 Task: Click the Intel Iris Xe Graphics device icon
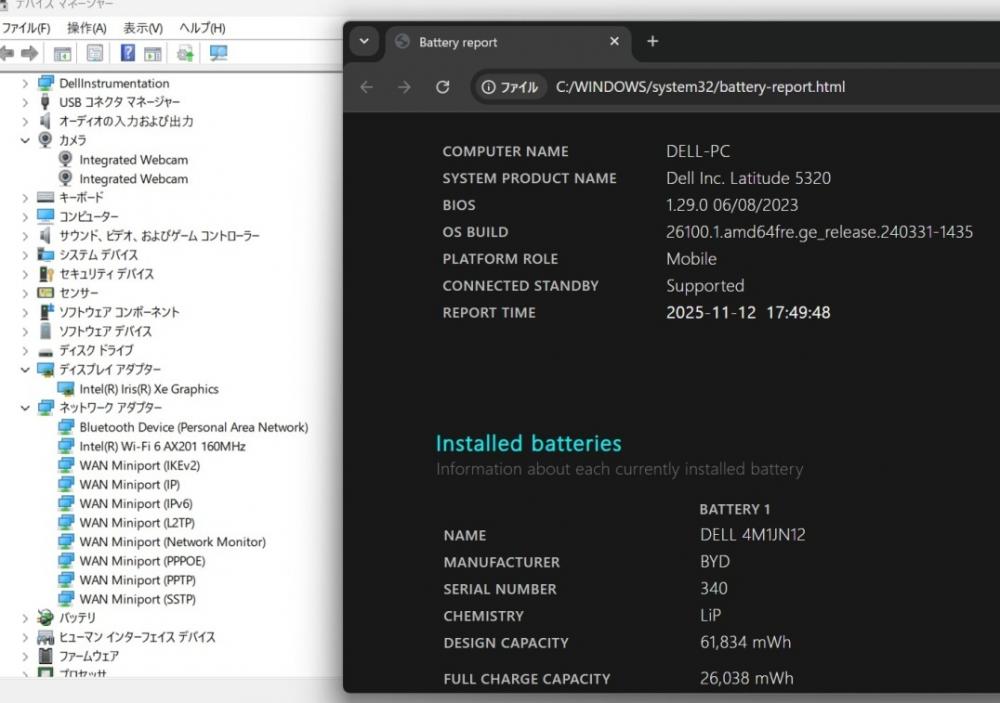(x=66, y=389)
